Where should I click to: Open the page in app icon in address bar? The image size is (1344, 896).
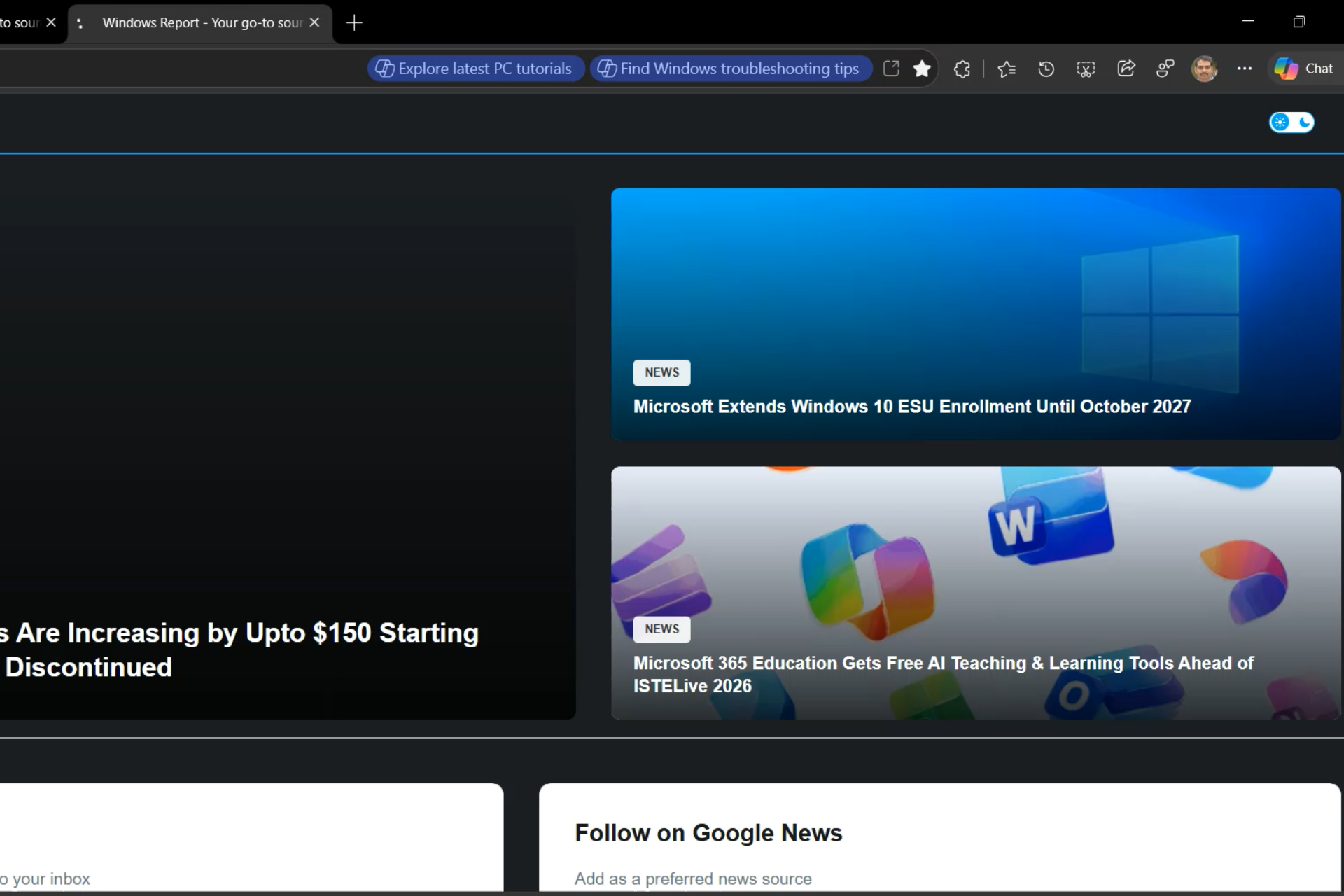[891, 69]
